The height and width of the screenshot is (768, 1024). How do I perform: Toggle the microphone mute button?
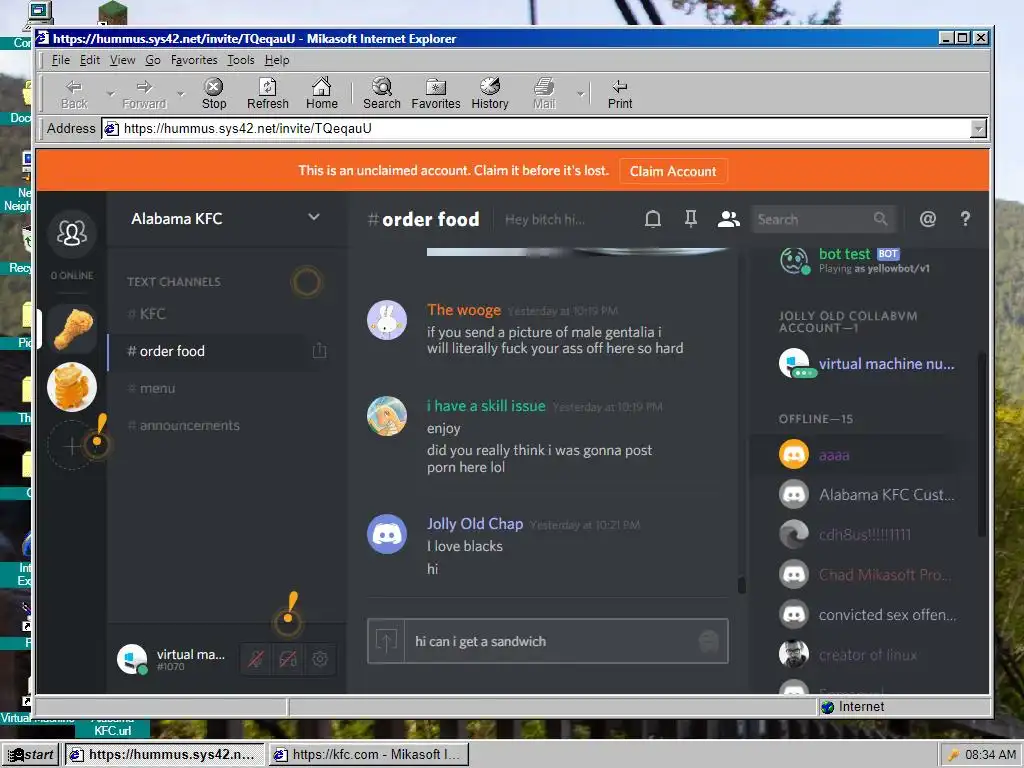[255, 659]
